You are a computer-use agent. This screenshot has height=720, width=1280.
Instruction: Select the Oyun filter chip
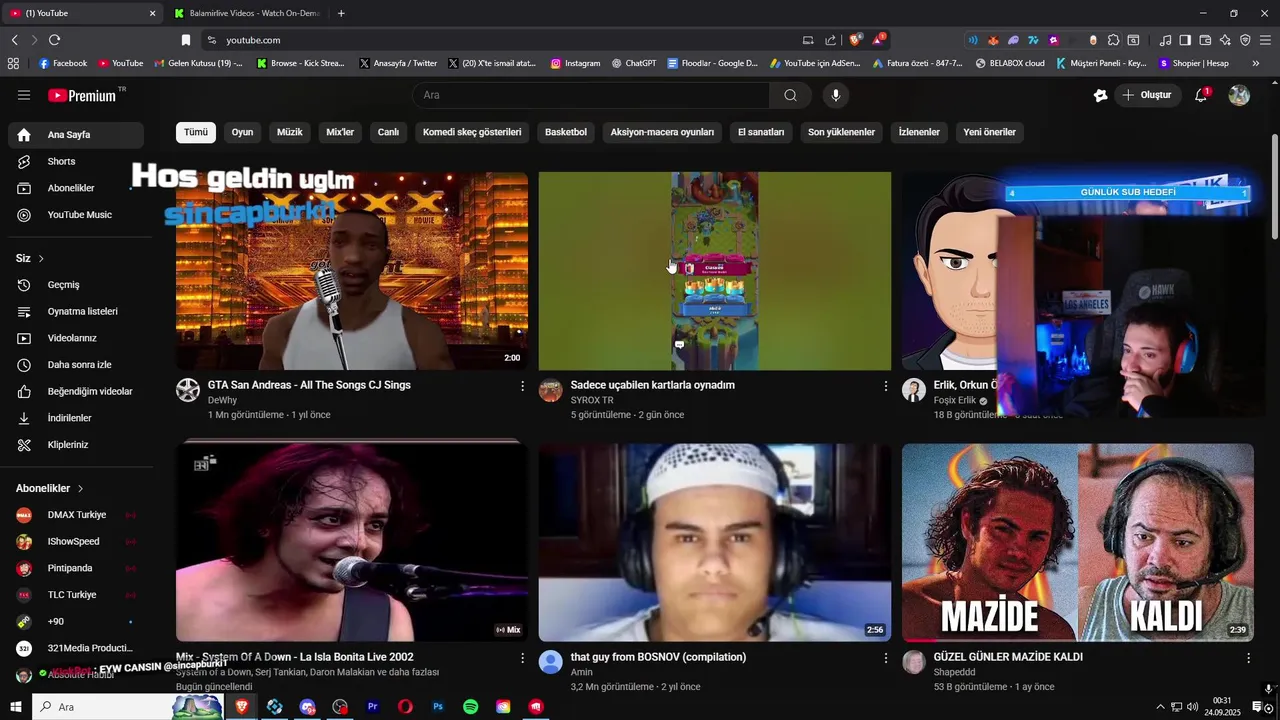pos(242,132)
